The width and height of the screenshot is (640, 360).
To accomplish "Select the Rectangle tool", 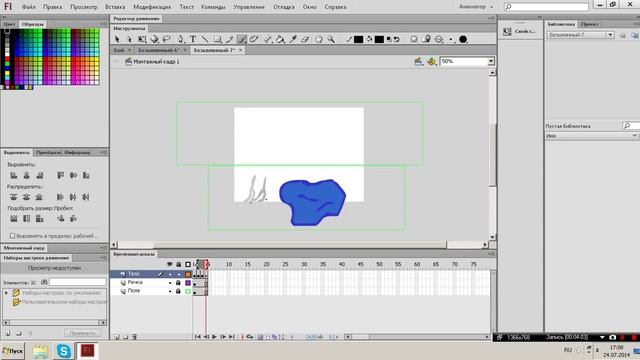I will click(x=218, y=39).
